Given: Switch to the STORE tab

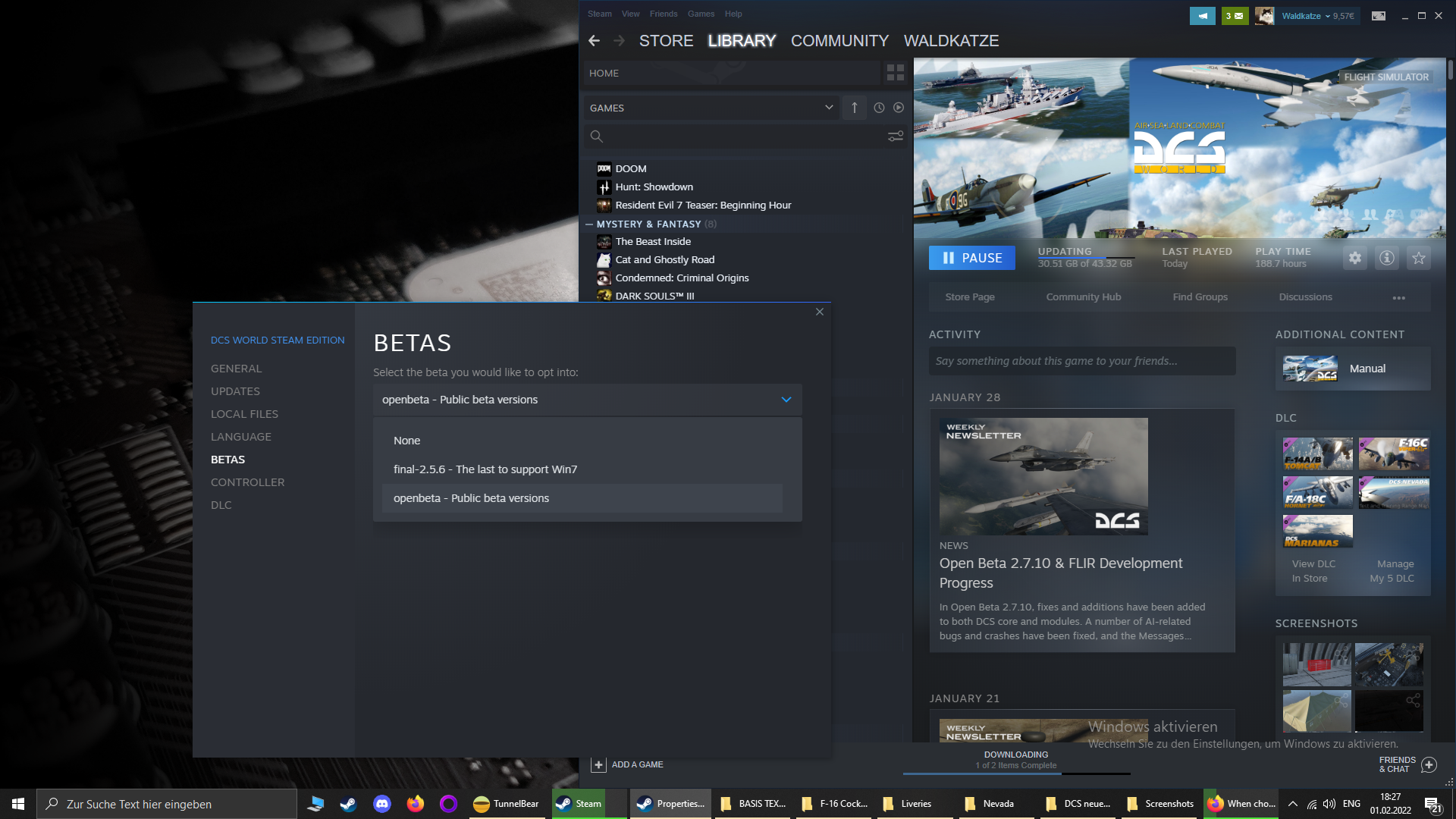Looking at the screenshot, I should coord(667,41).
